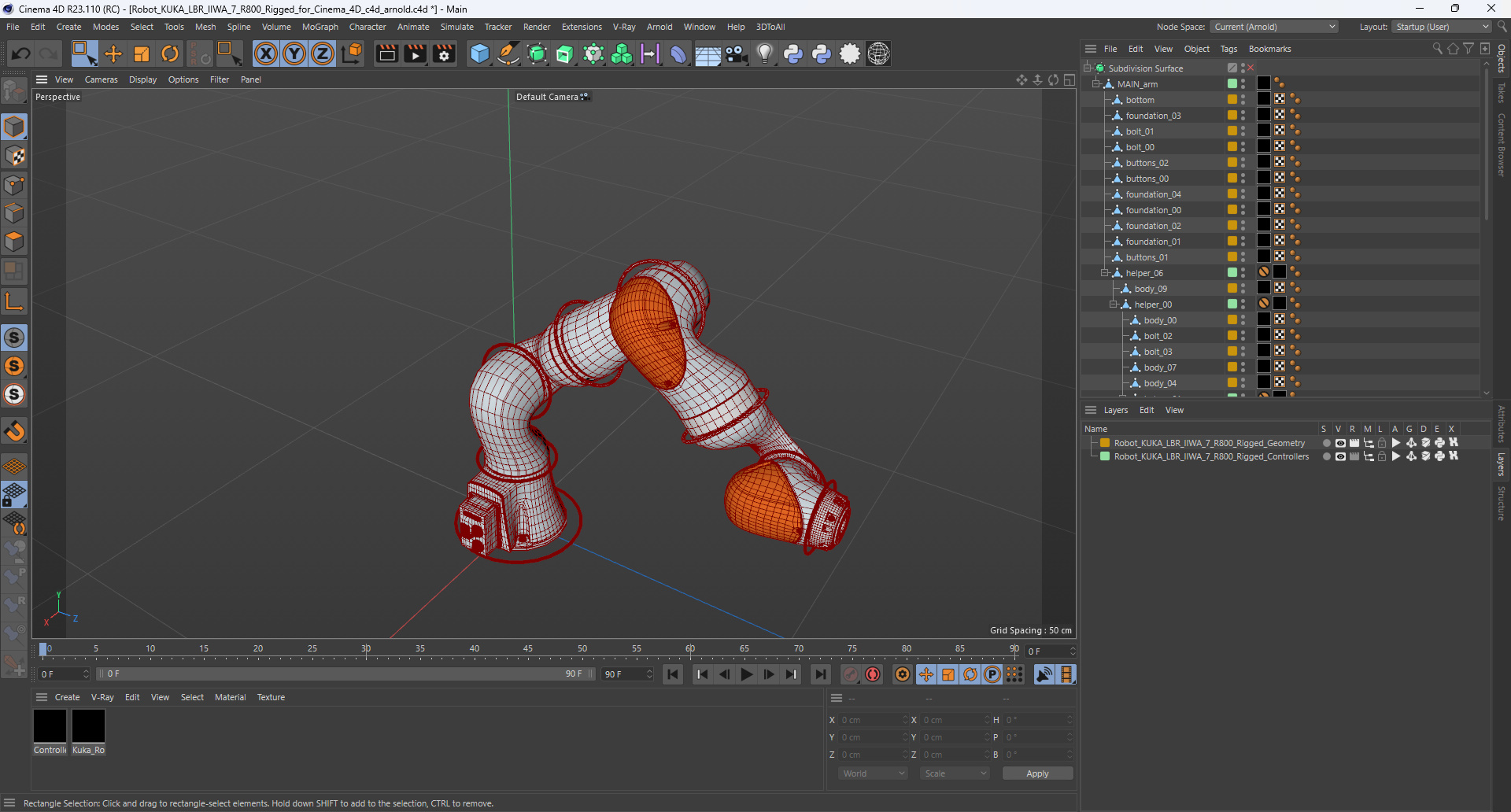Toggle Z axis lock
The image size is (1511, 812).
pyautogui.click(x=323, y=54)
